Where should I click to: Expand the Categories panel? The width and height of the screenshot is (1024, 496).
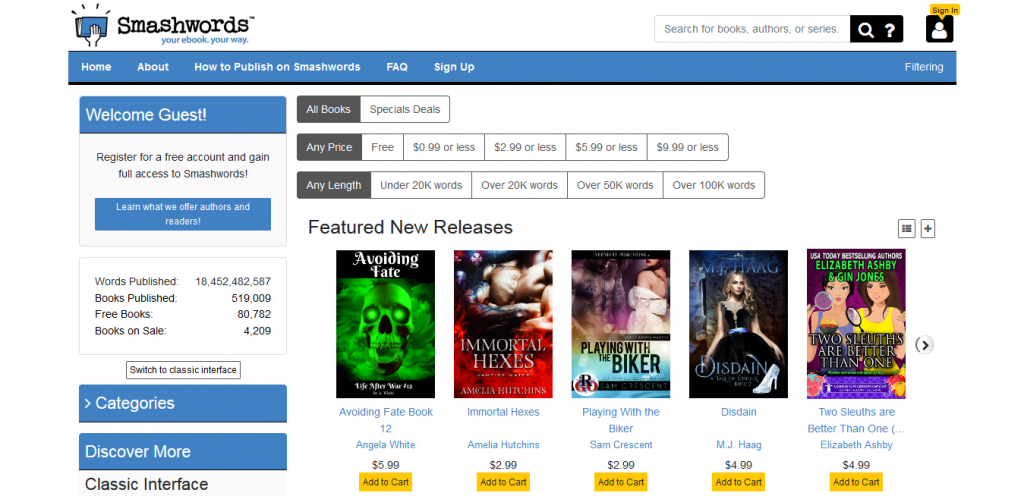[x=183, y=403]
